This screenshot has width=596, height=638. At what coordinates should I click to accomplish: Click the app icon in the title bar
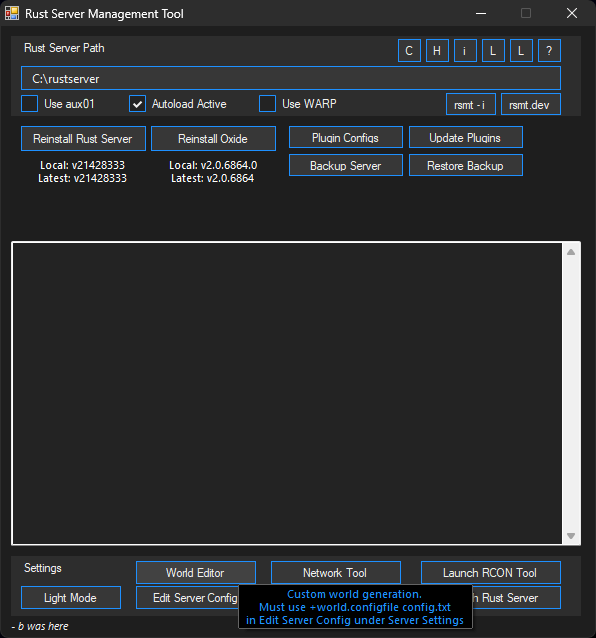(12, 13)
